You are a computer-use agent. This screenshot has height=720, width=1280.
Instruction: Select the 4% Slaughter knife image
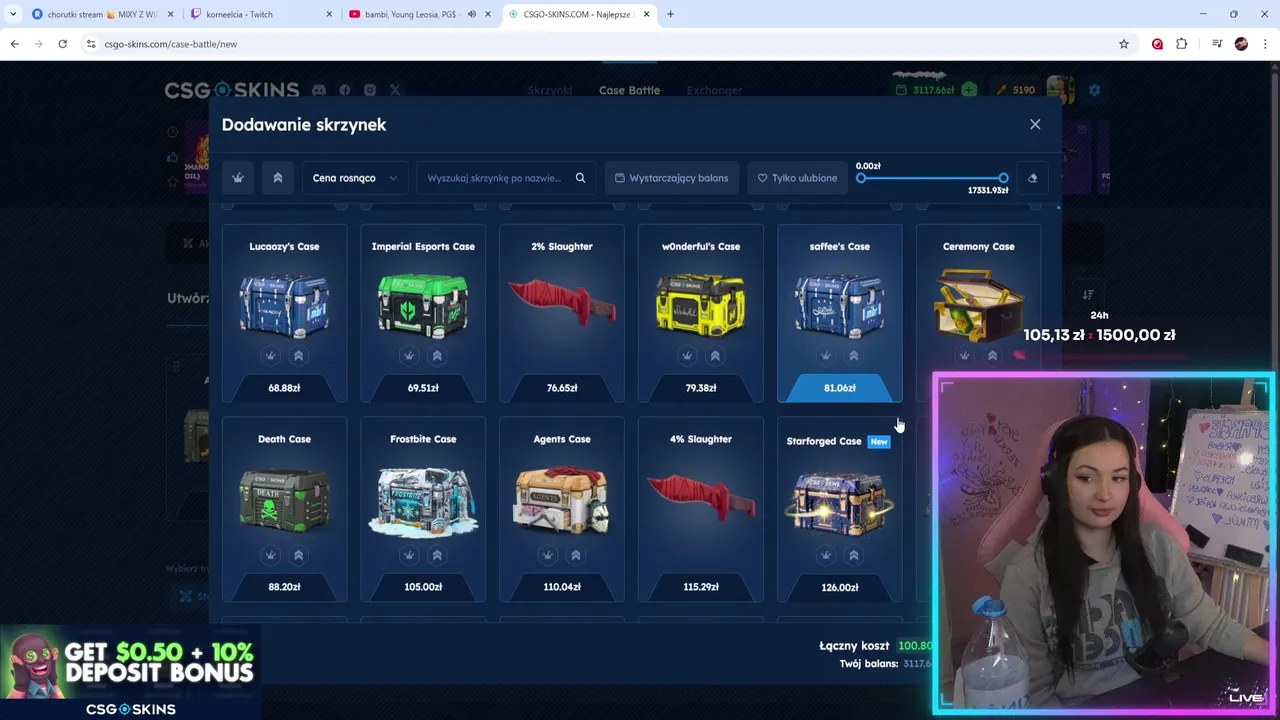[x=701, y=497]
